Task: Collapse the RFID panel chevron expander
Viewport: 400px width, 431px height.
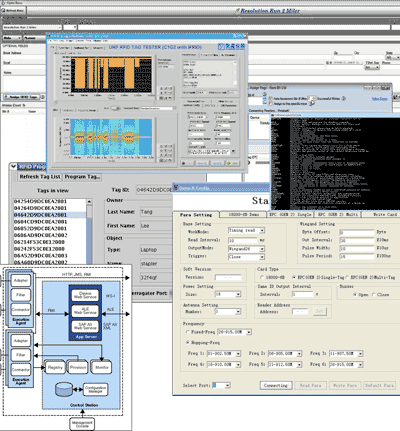Action: click(x=13, y=166)
